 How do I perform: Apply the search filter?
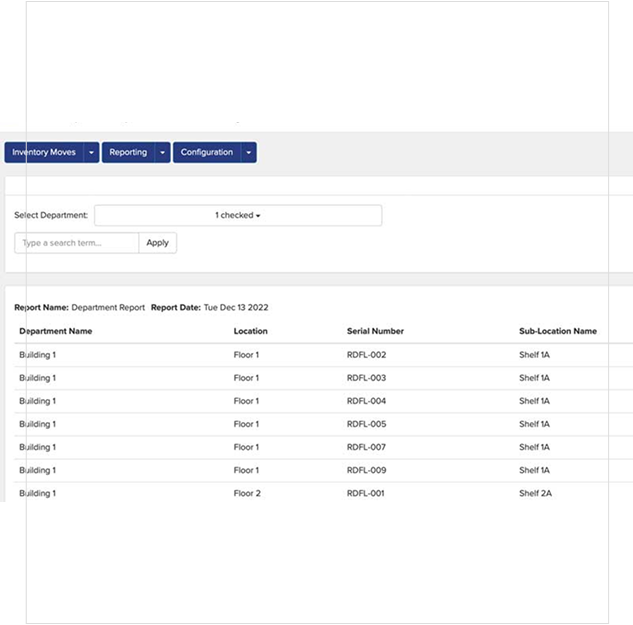[157, 243]
